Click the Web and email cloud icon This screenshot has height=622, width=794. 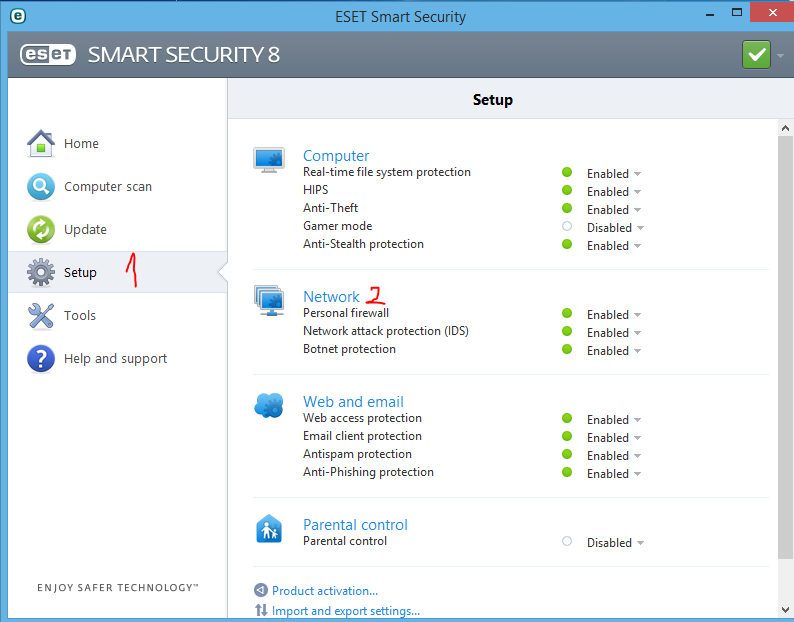point(269,405)
